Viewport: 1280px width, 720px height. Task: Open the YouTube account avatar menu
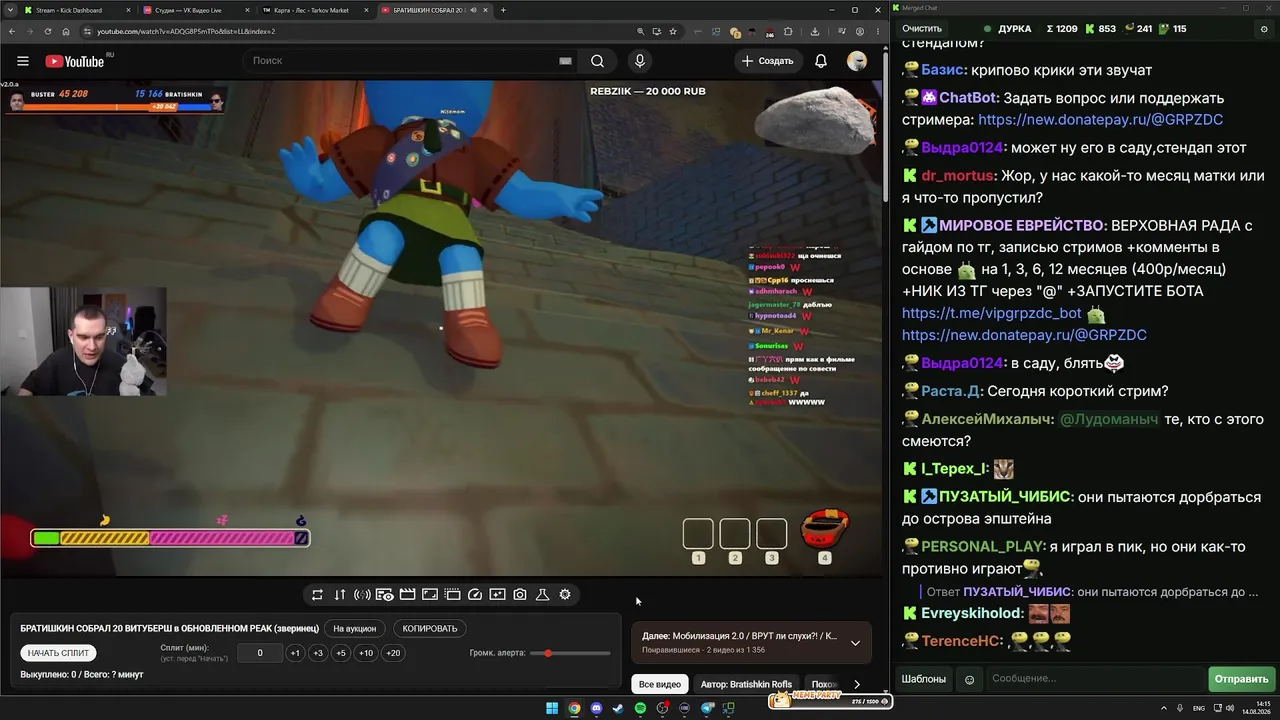pos(857,61)
